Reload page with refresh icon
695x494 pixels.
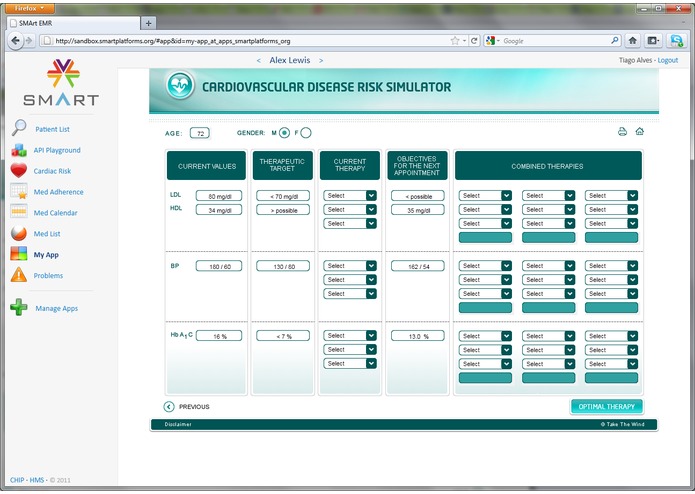(474, 41)
